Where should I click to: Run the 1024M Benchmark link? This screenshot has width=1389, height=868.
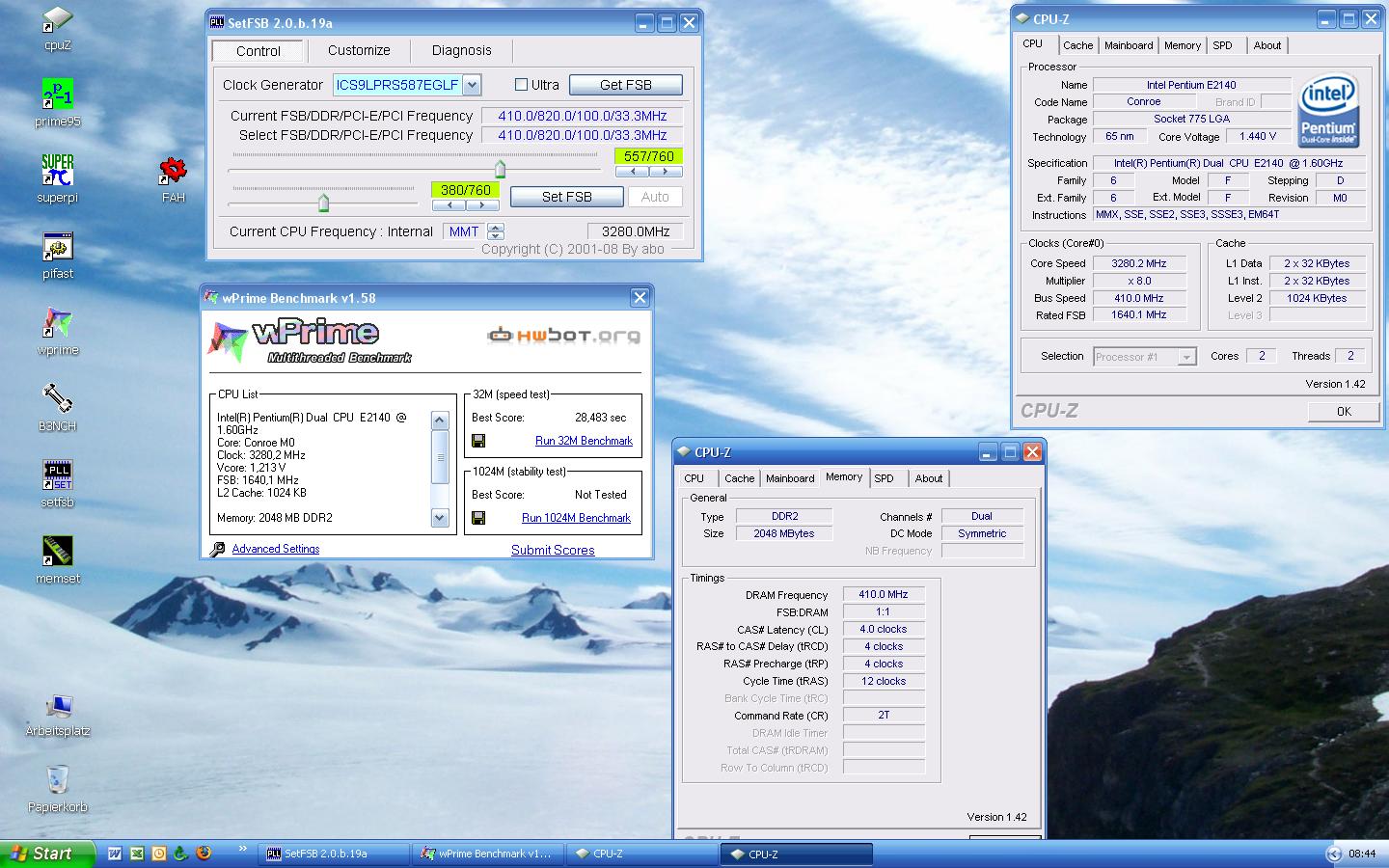576,518
